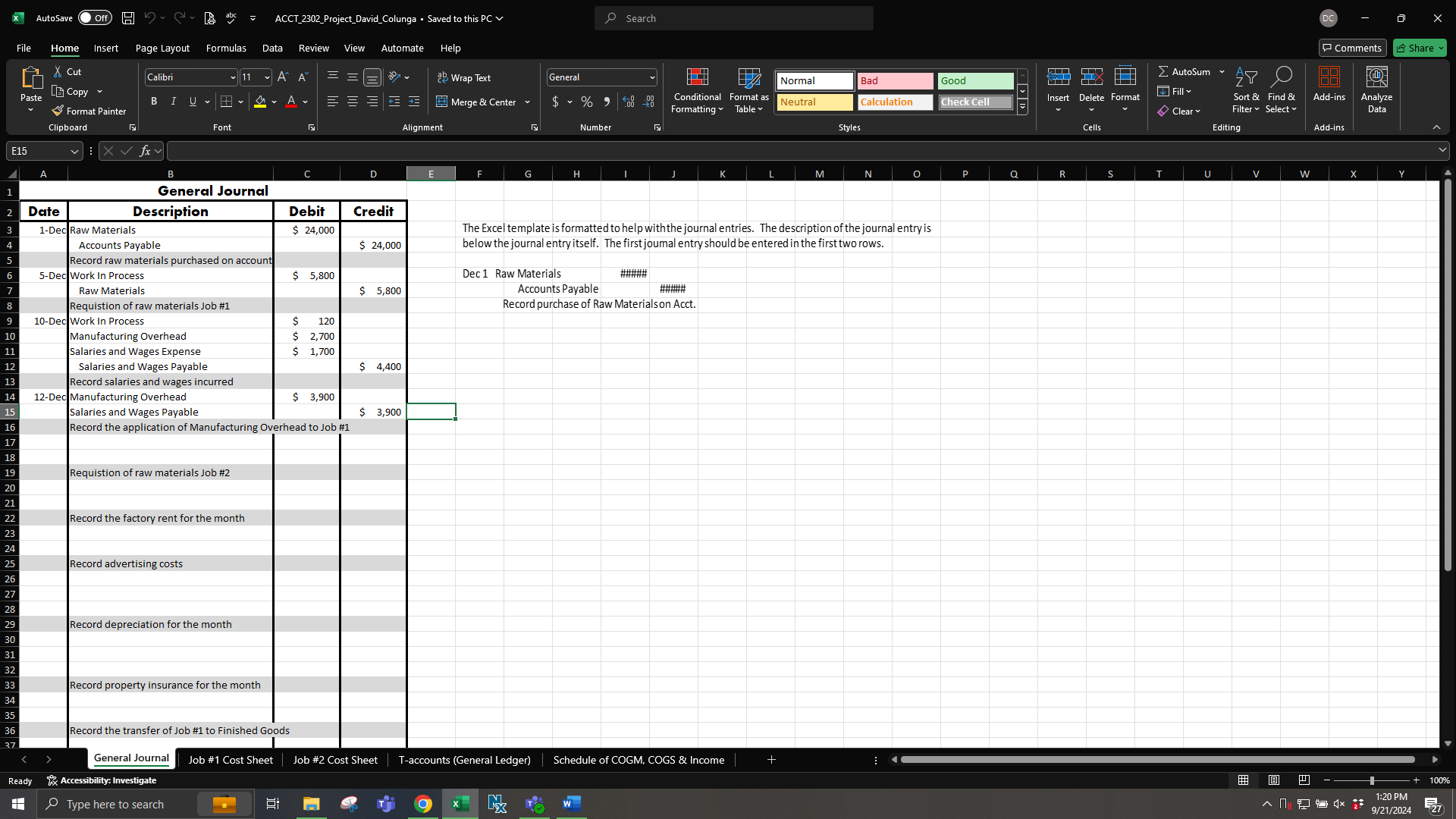
Task: Toggle Wrap Text for the cell
Action: coord(463,77)
